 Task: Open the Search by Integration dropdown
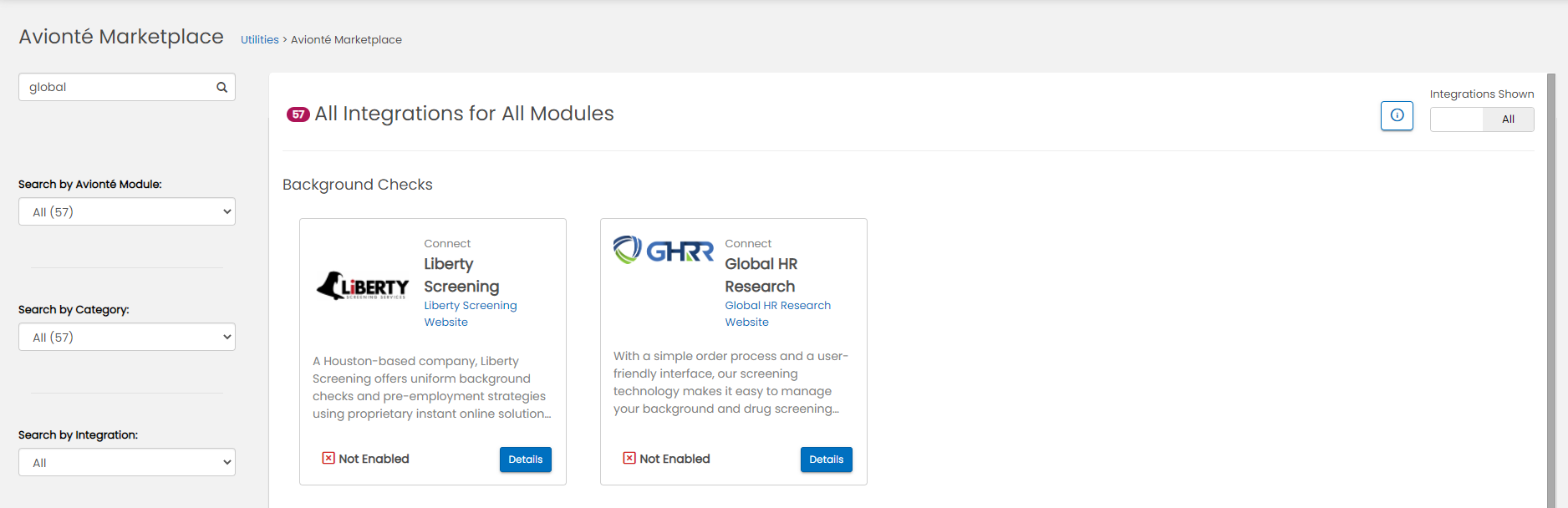[127, 462]
